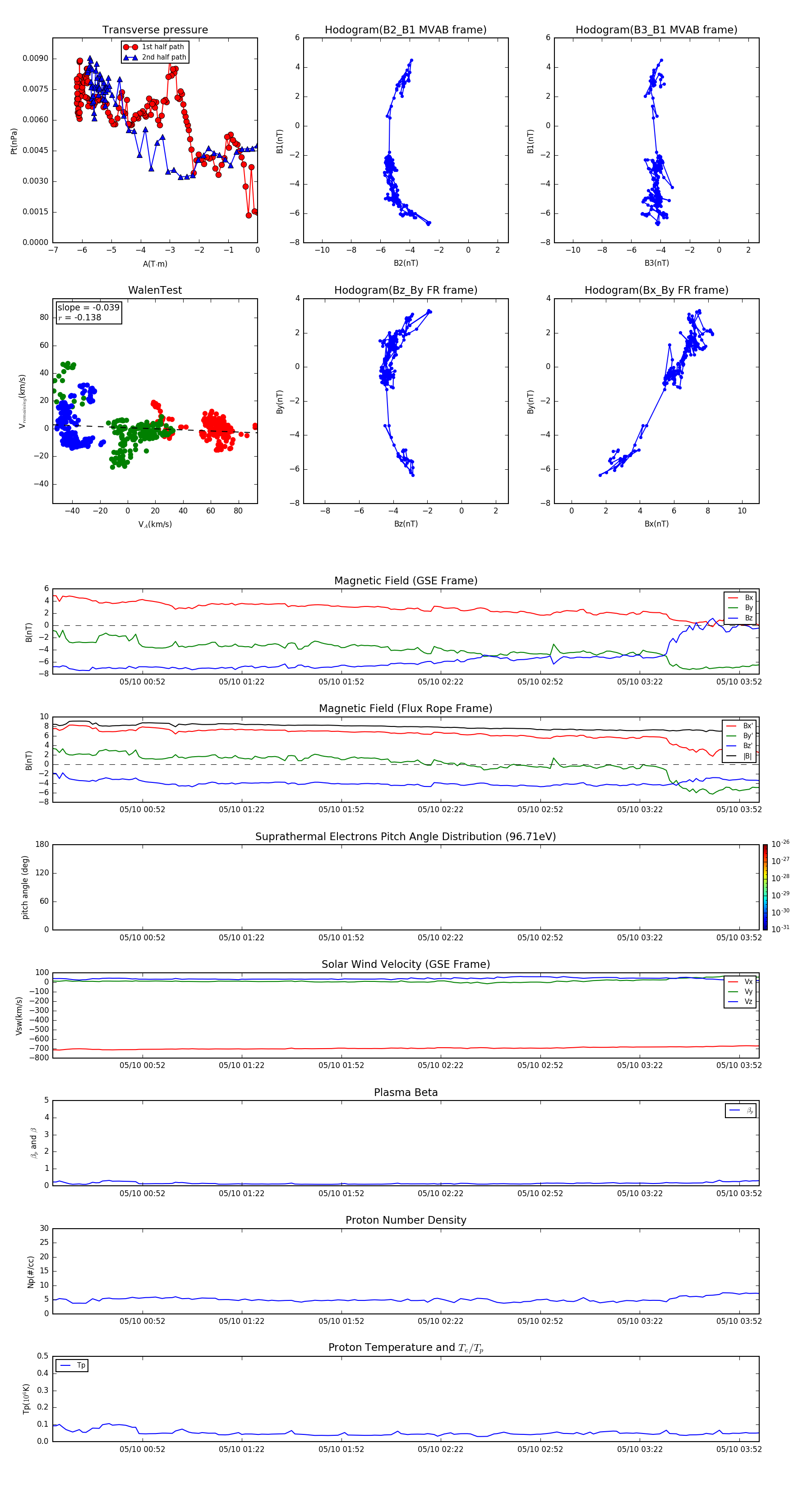Click the 'Transverse pressure' plot title

[x=155, y=30]
